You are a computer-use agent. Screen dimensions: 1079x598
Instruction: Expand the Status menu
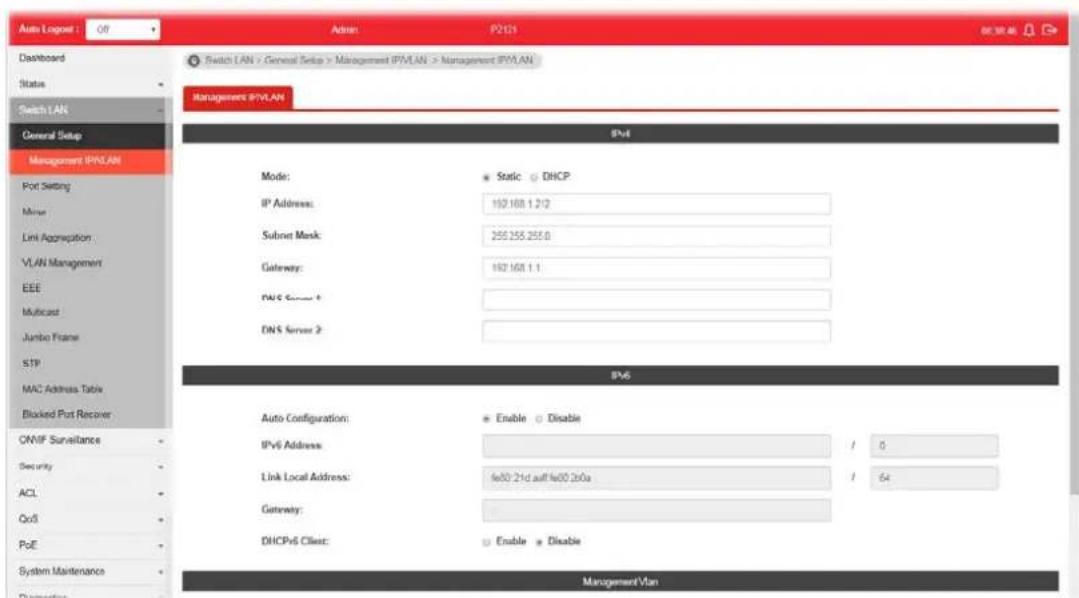[x=89, y=84]
